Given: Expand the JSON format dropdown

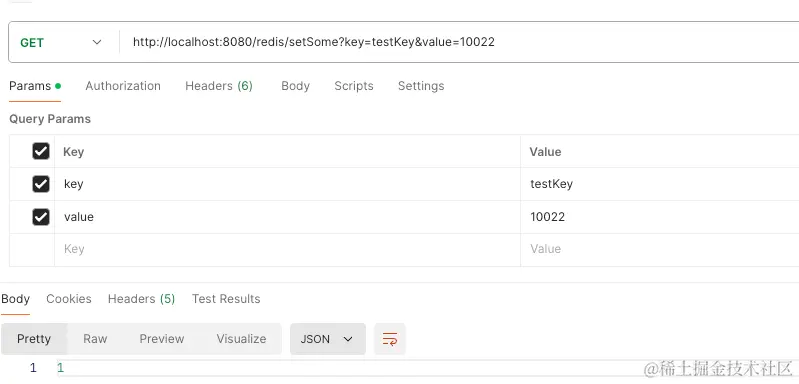Looking at the screenshot, I should click(328, 339).
